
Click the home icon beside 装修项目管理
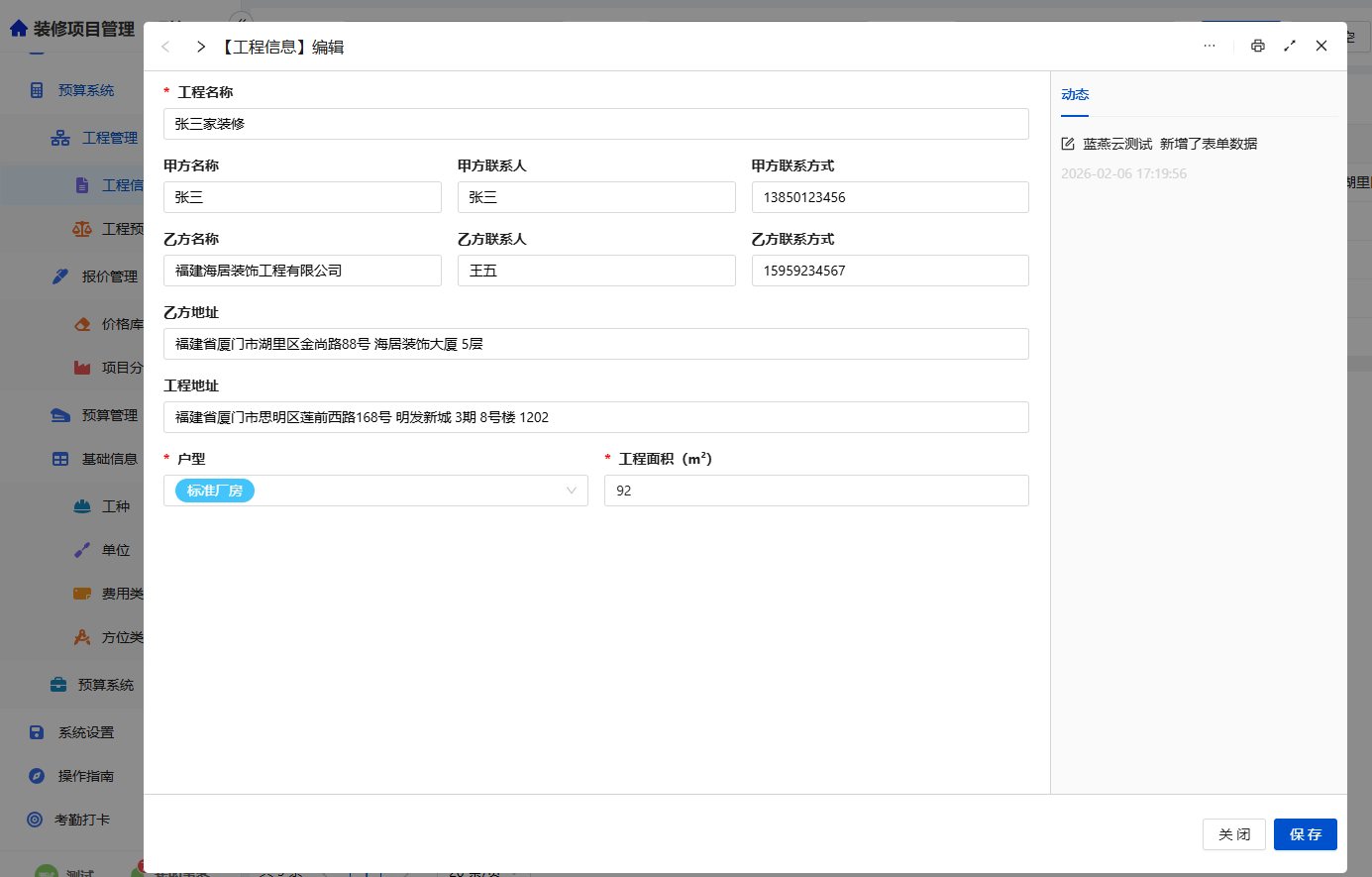tap(18, 29)
